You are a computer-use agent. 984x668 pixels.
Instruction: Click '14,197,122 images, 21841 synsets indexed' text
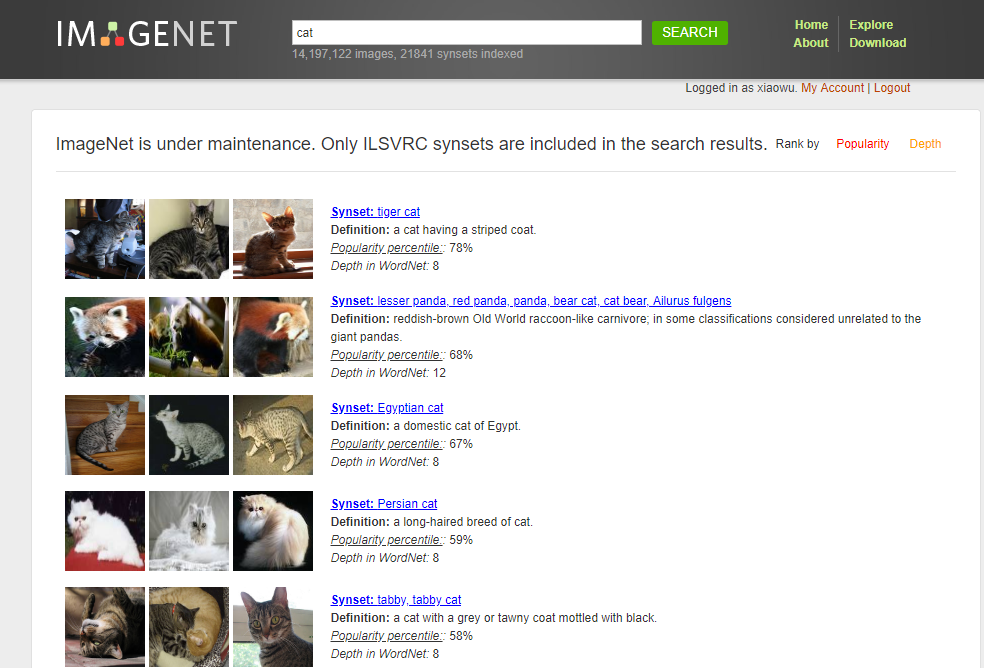tap(407, 54)
